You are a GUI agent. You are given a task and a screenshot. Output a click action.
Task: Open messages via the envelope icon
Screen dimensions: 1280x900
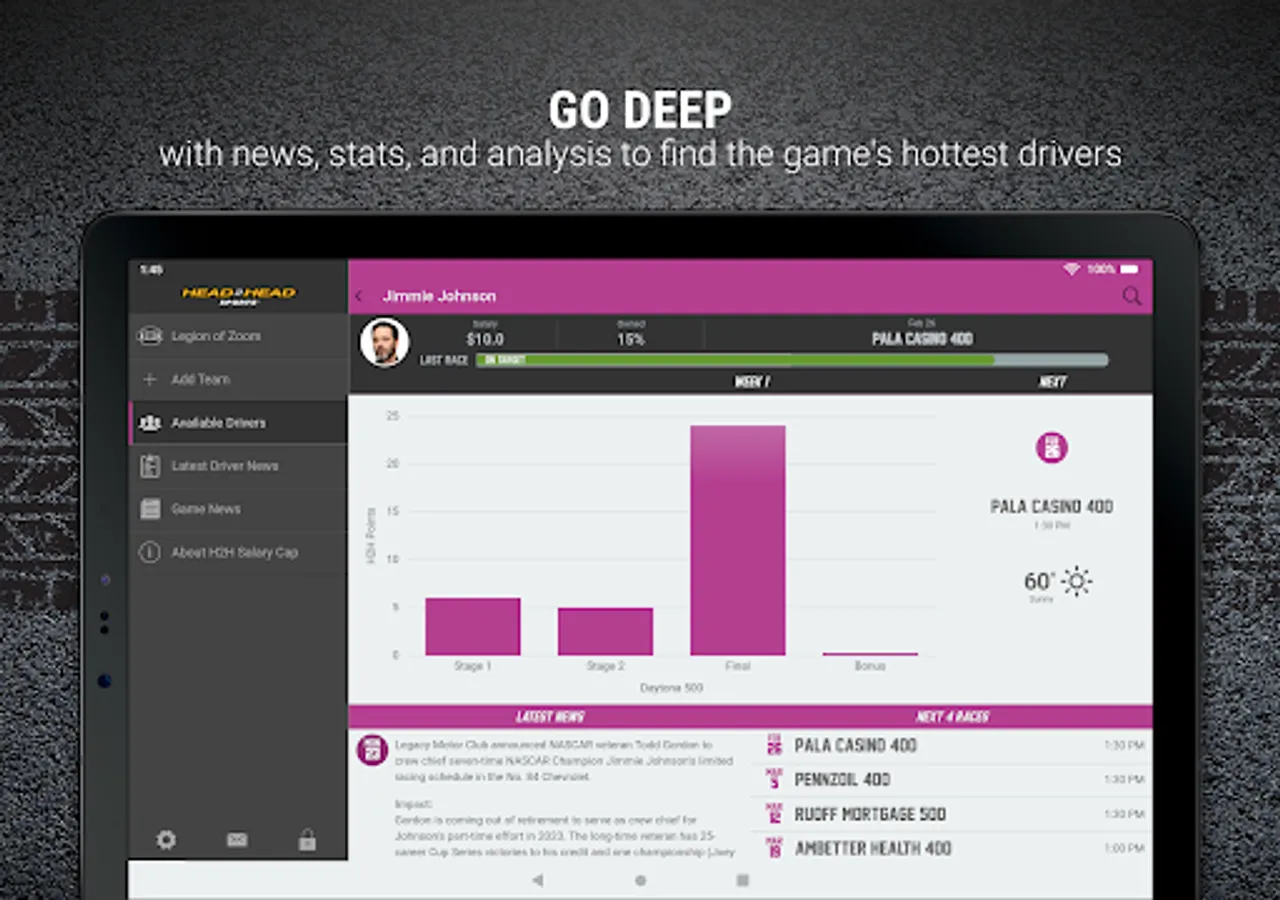[237, 840]
